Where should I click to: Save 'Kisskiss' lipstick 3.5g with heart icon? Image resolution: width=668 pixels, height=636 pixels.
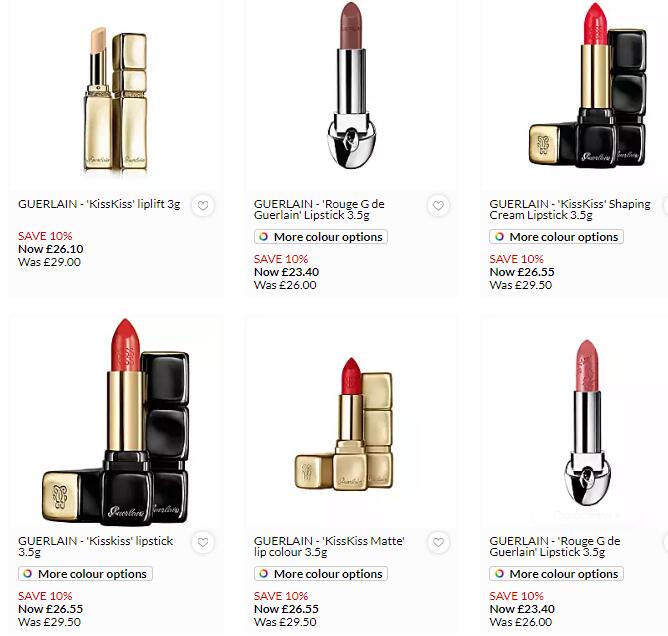tap(203, 542)
